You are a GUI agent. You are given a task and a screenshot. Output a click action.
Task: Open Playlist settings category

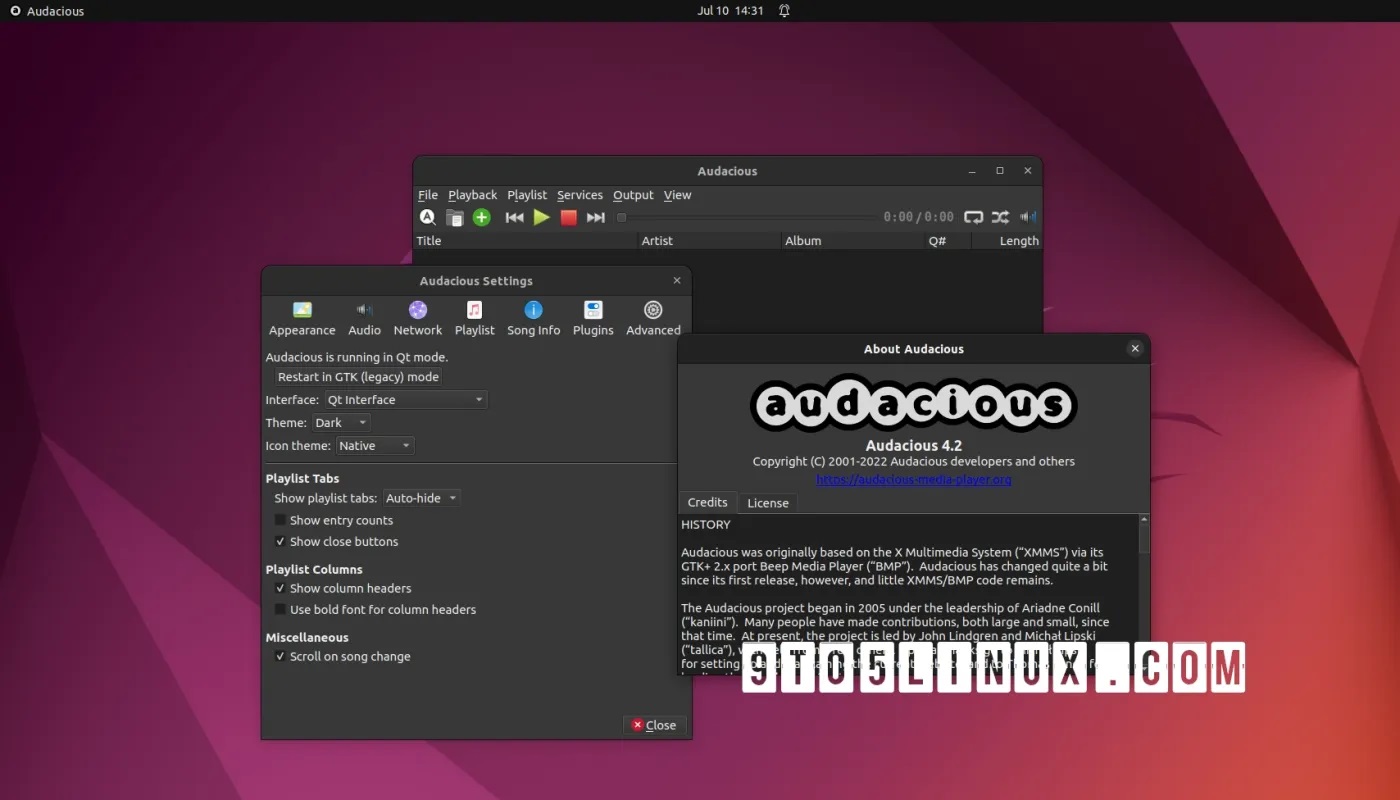474,319
